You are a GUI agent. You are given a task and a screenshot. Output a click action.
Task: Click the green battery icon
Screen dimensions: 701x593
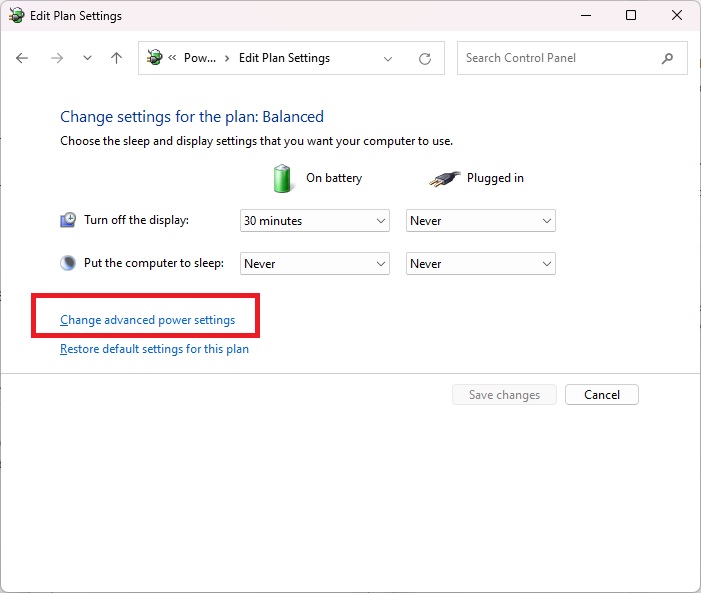click(x=282, y=178)
